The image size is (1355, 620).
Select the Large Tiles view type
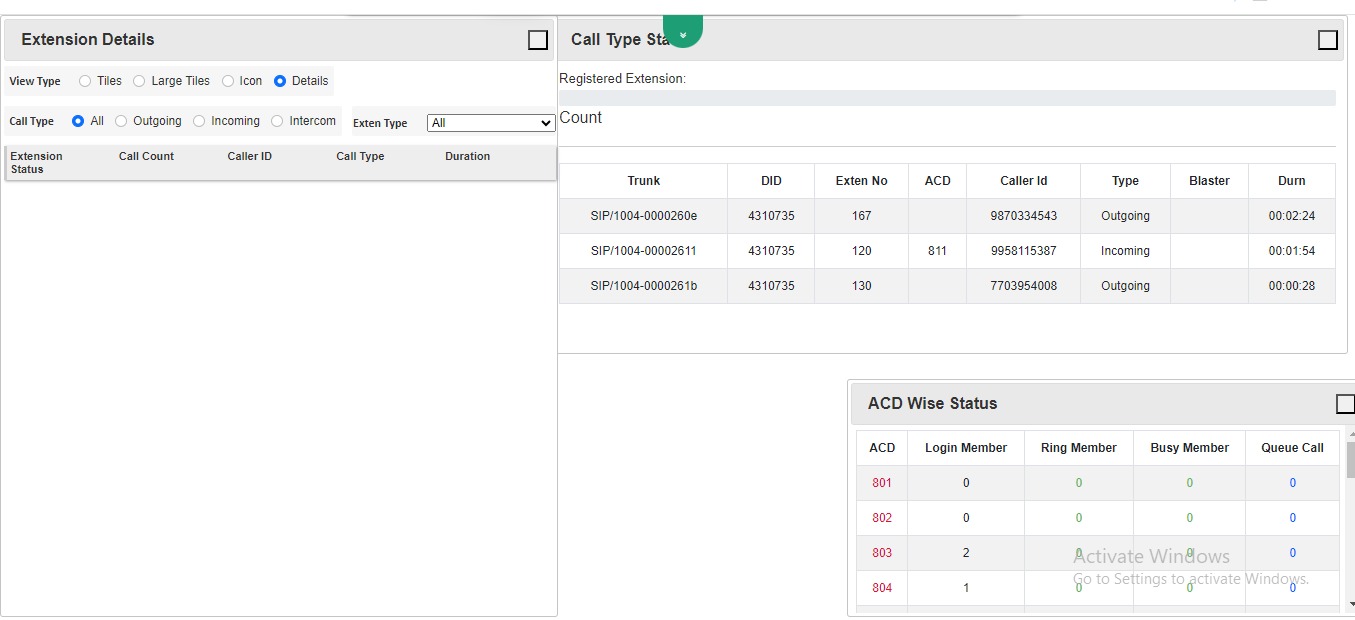(139, 81)
